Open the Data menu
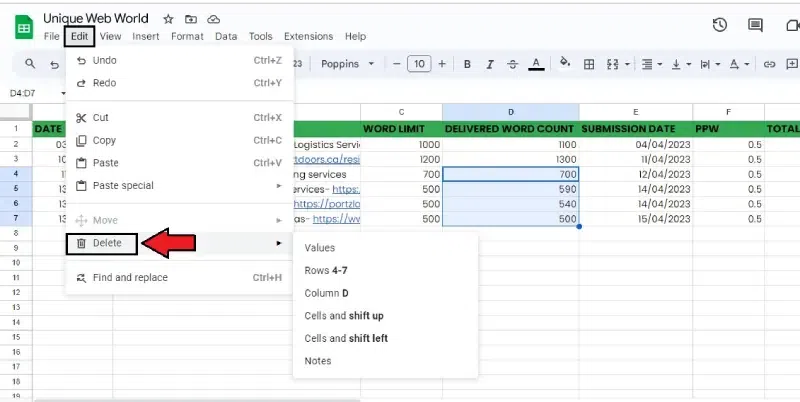This screenshot has width=800, height=402. pos(226,36)
